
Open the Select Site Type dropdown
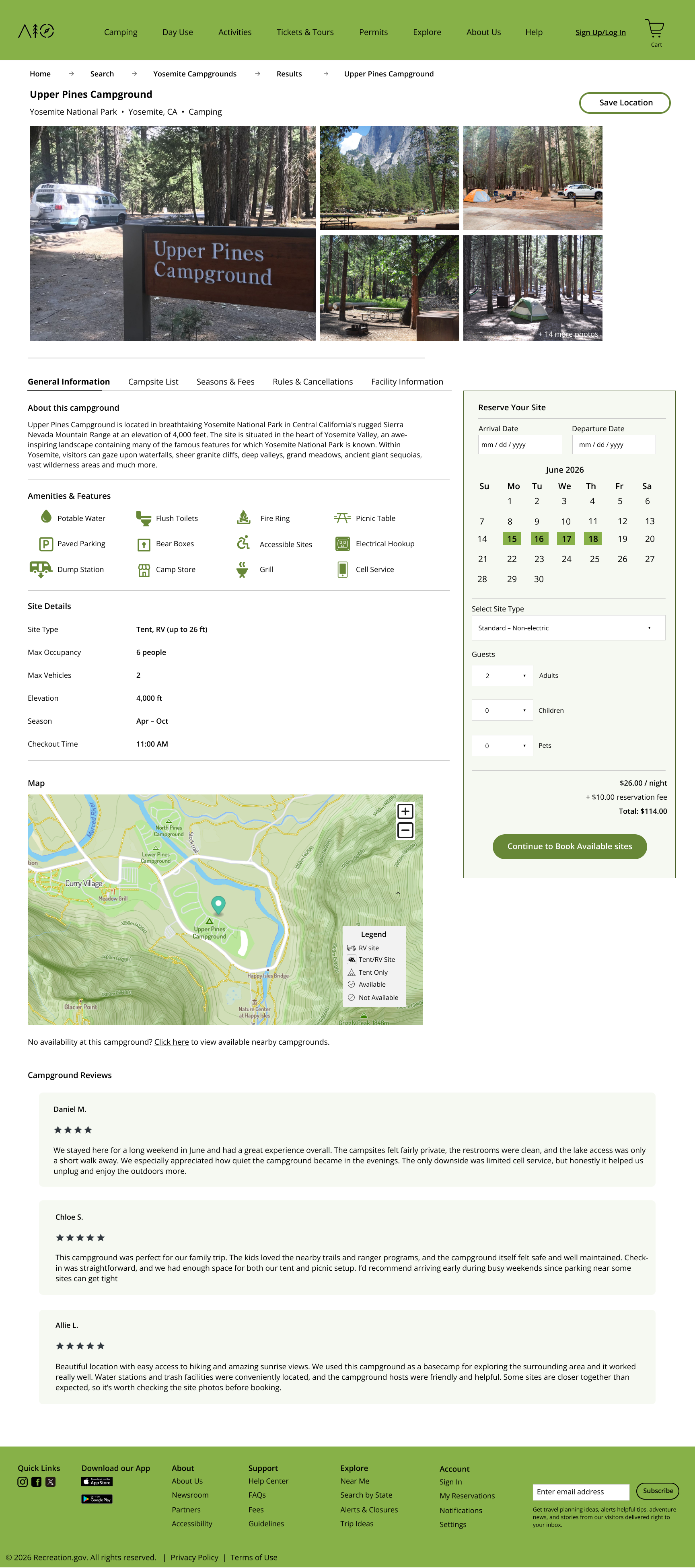pyautogui.click(x=568, y=628)
